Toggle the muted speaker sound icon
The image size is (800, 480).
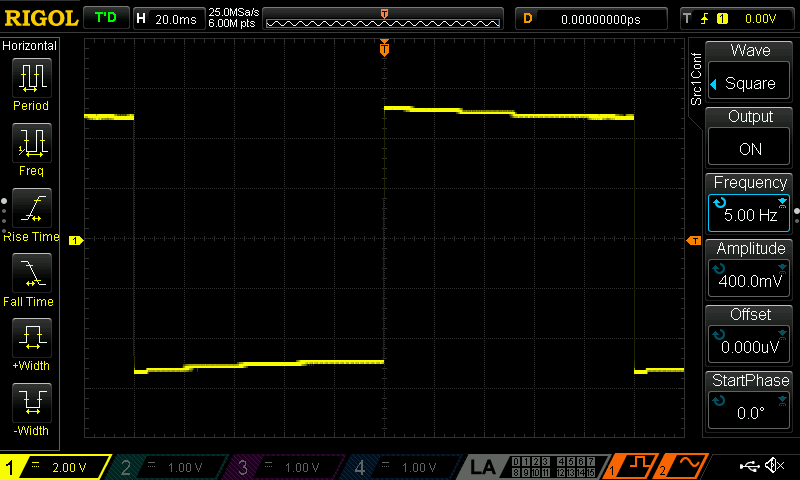[x=774, y=465]
